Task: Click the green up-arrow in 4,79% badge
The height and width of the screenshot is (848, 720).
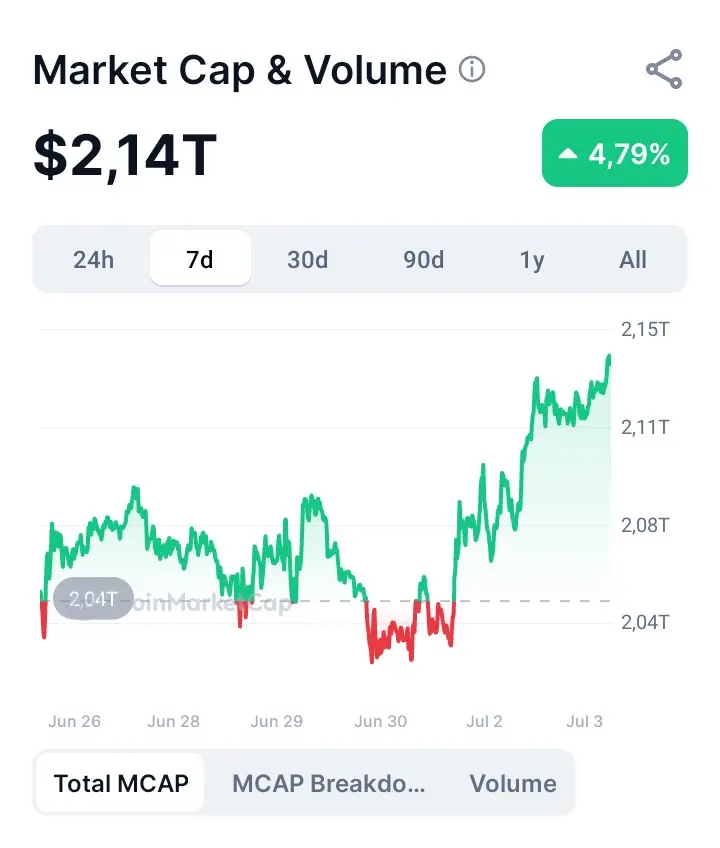Action: point(567,154)
